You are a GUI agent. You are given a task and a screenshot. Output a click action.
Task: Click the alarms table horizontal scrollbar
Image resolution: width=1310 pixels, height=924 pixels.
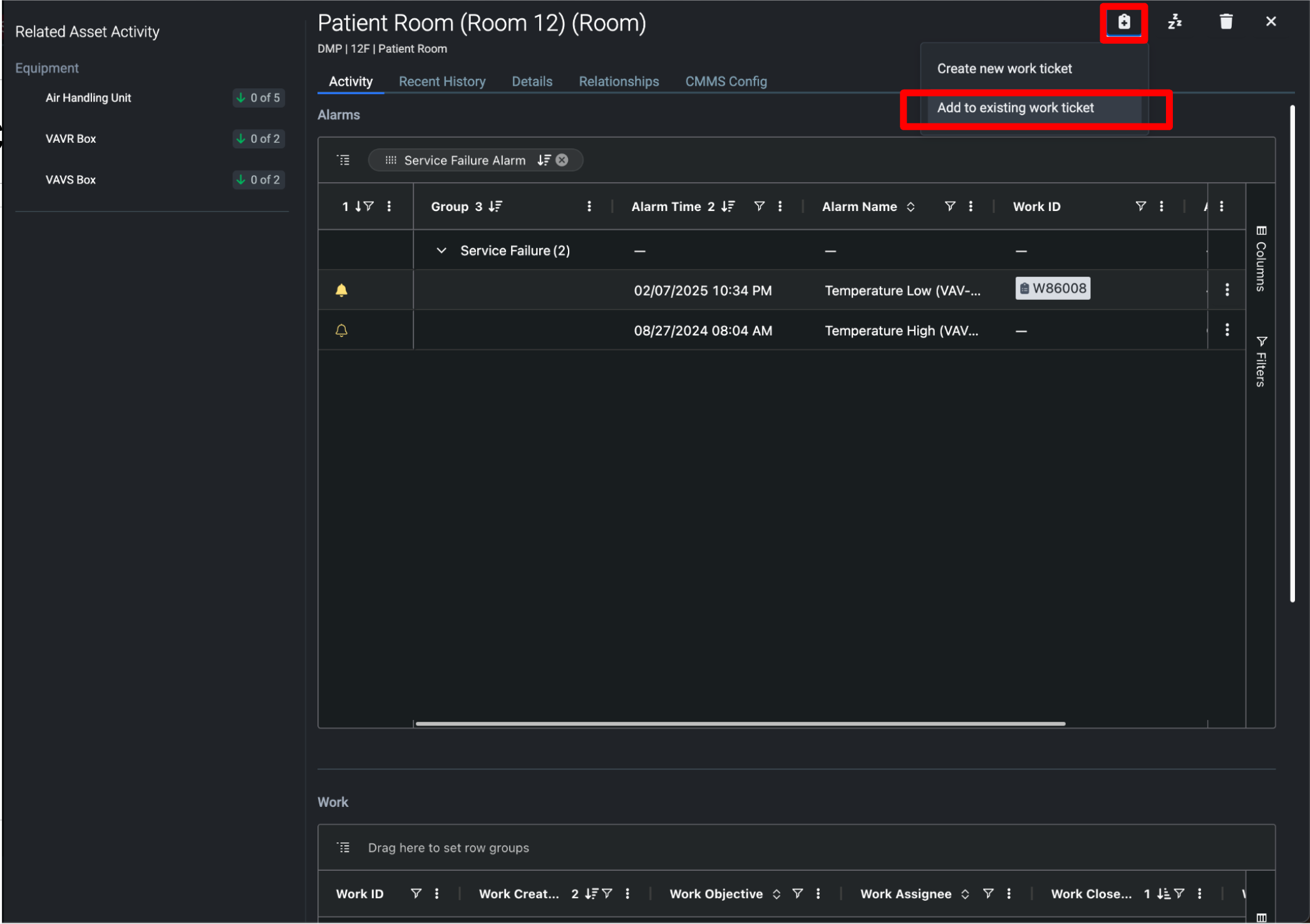pyautogui.click(x=740, y=724)
